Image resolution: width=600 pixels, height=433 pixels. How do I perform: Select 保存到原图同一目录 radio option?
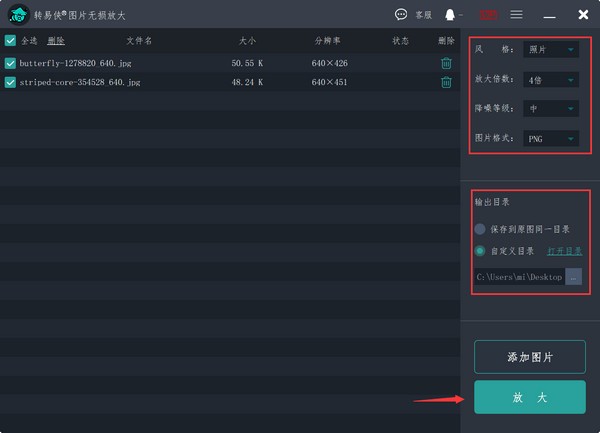point(480,229)
